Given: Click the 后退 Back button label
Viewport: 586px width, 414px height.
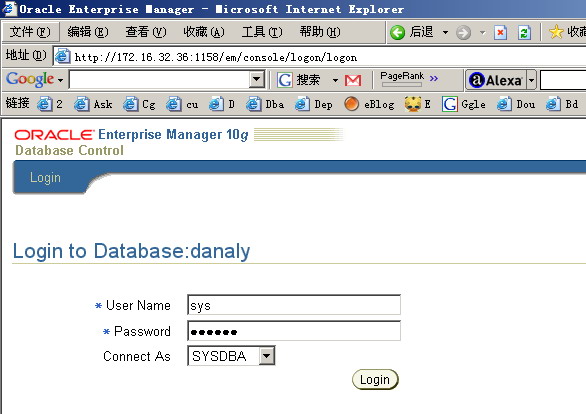Looking at the screenshot, I should click(x=422, y=32).
